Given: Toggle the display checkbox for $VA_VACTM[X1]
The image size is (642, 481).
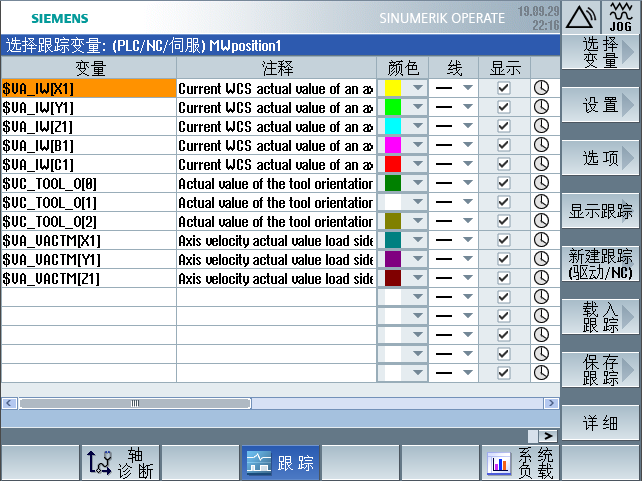Looking at the screenshot, I should click(x=504, y=239).
